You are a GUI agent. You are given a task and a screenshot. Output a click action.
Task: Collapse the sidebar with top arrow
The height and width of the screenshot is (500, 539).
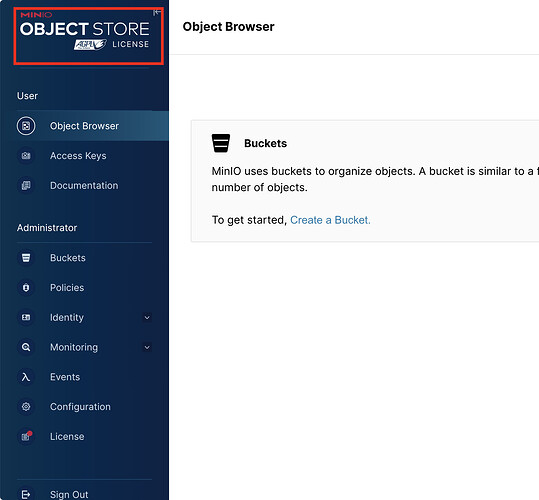157,12
